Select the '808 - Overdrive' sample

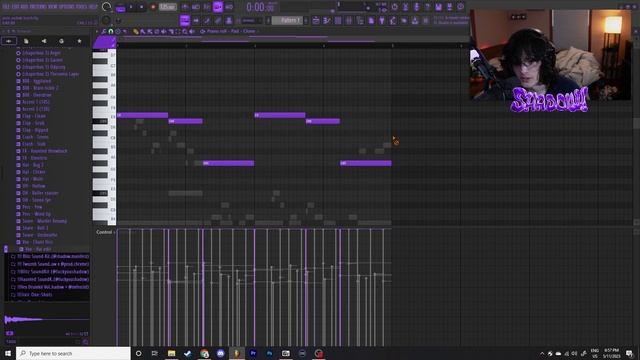(x=37, y=95)
